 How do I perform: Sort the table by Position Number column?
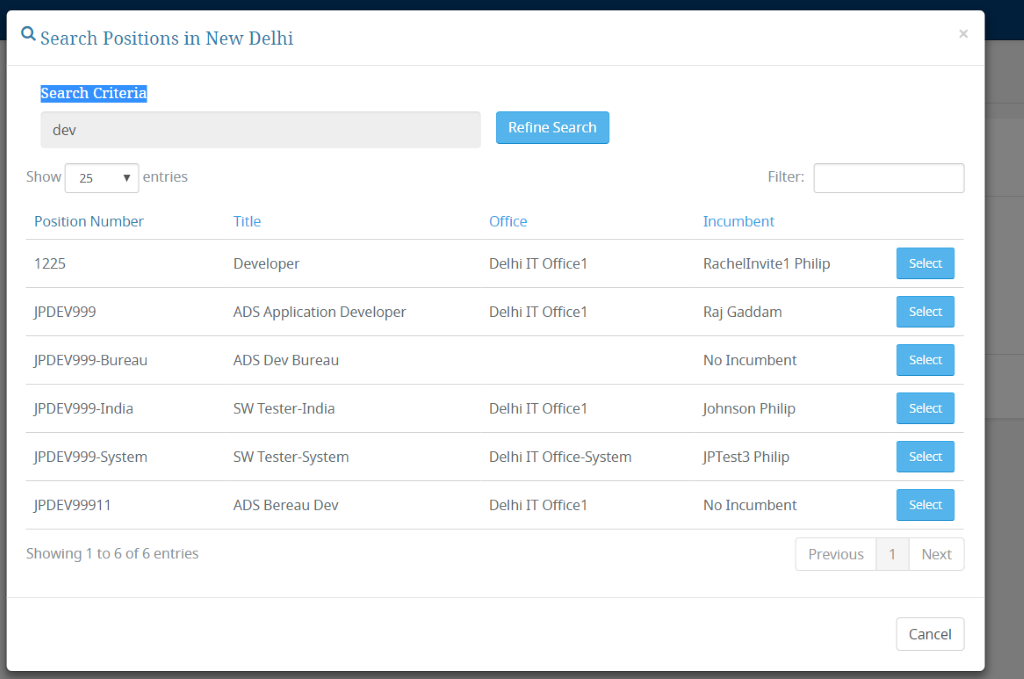pos(89,221)
